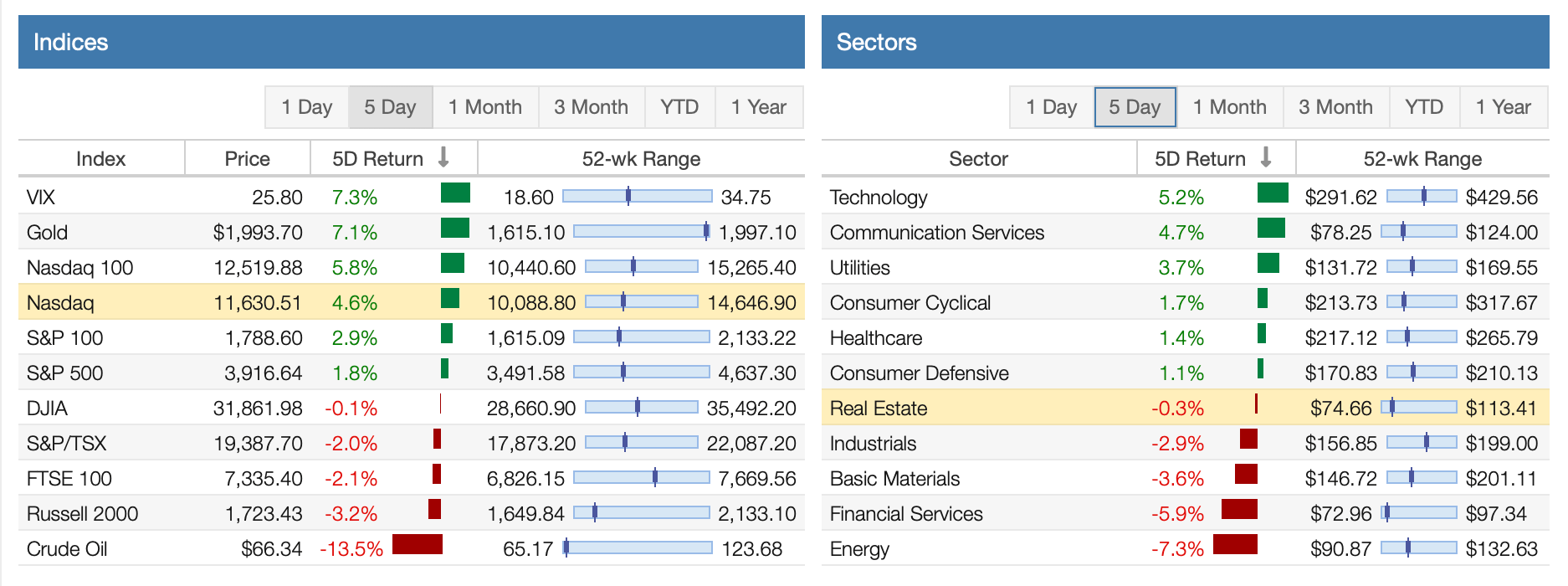The height and width of the screenshot is (586, 1568).
Task: Click the Gold 52-week range bar
Action: [x=642, y=231]
